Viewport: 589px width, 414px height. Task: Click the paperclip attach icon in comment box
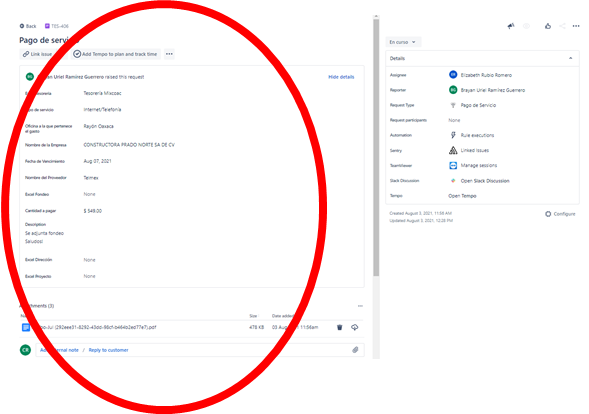point(355,350)
